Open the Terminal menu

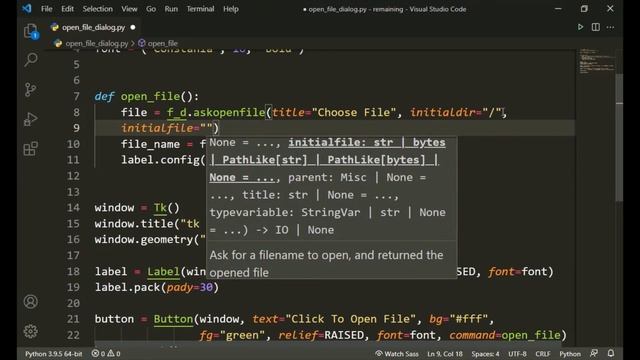tap(200, 9)
